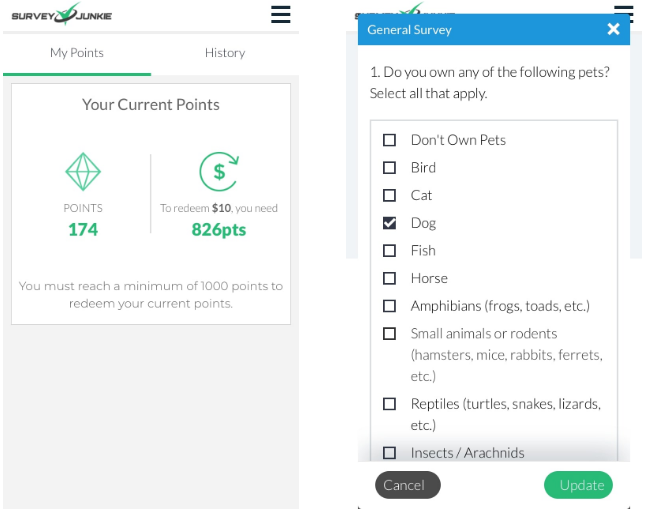Viewport: 651px width, 531px height.
Task: Close the General Survey dialog
Action: (613, 29)
